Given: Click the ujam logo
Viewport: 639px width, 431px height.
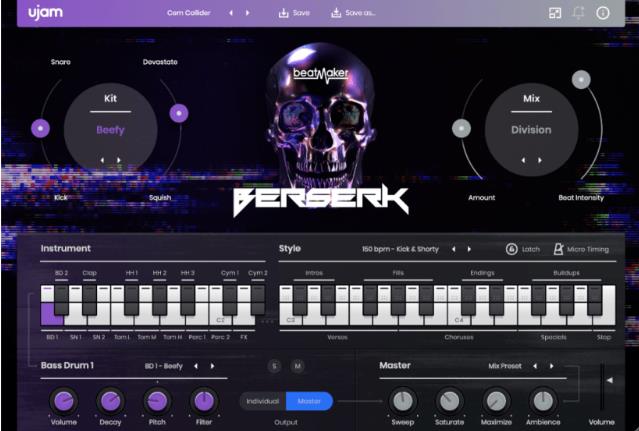Looking at the screenshot, I should (x=46, y=12).
